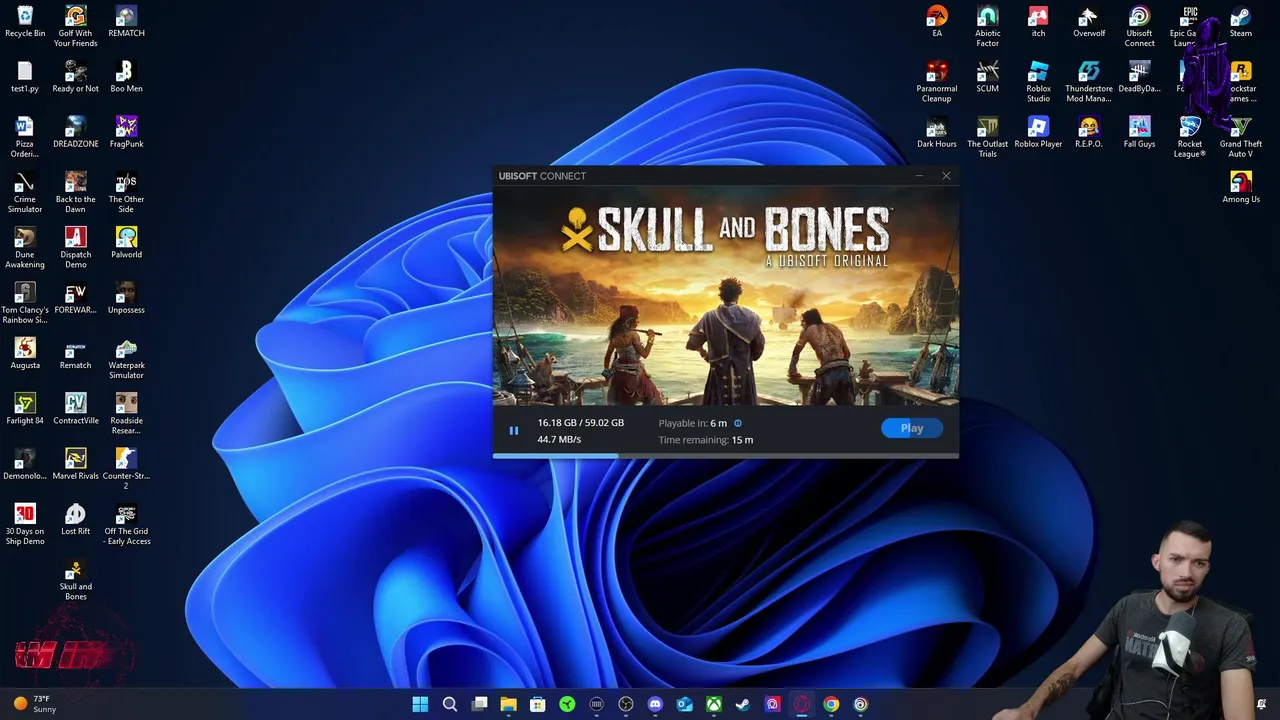Select the R.E.P.O. desktop icon
This screenshot has width=1280, height=720.
click(x=1089, y=132)
